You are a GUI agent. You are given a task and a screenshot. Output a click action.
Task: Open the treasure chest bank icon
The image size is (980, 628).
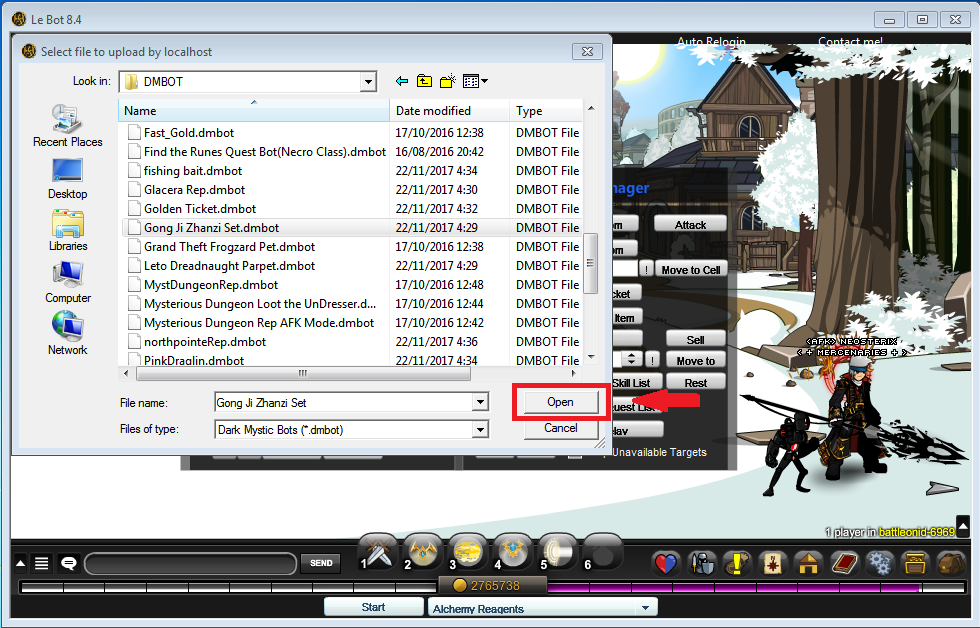tap(916, 564)
